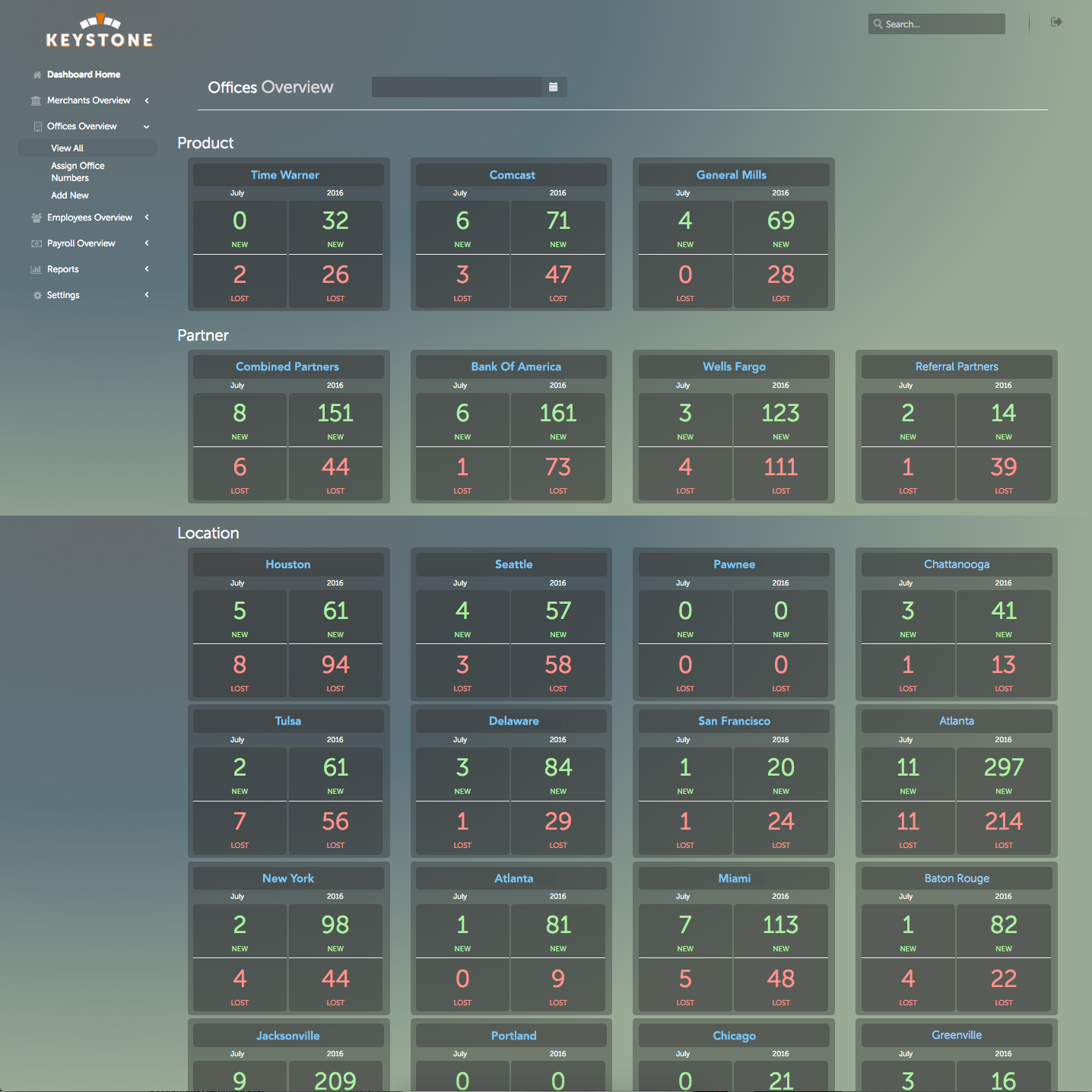Open the New York card title
The image size is (1092, 1092).
(x=288, y=878)
